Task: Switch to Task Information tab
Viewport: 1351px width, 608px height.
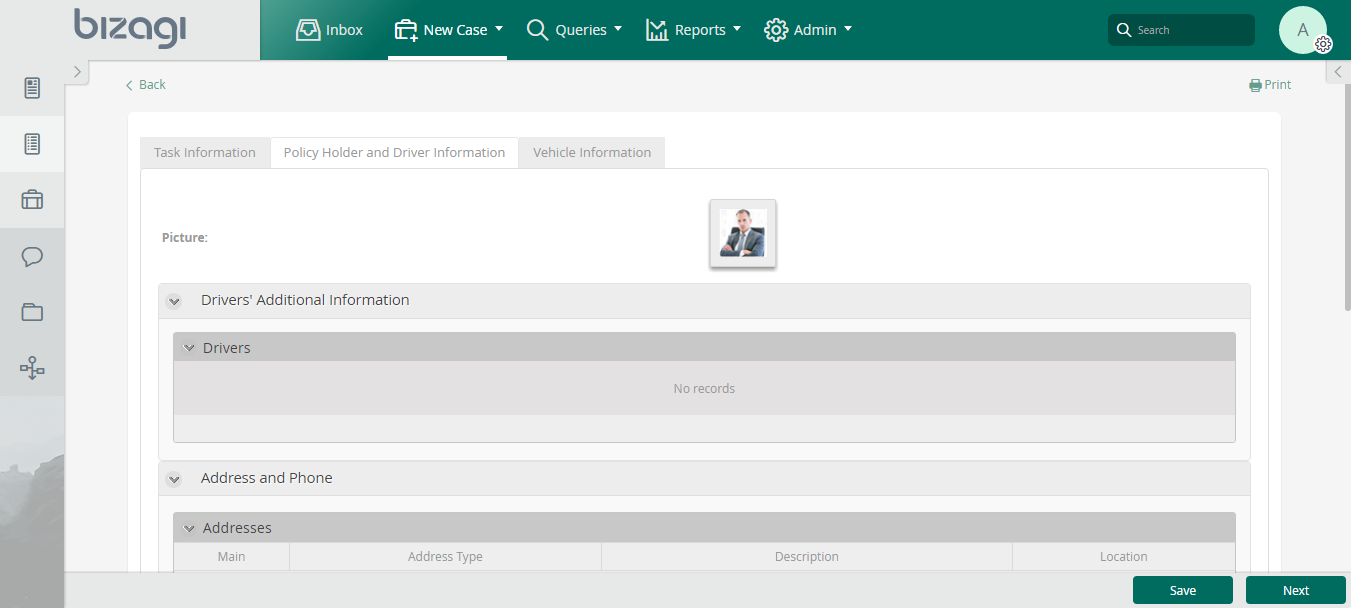Action: pos(205,153)
